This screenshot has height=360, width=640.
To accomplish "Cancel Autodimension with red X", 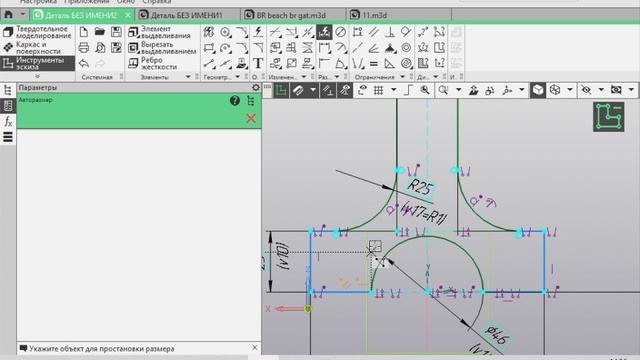I will pos(251,118).
